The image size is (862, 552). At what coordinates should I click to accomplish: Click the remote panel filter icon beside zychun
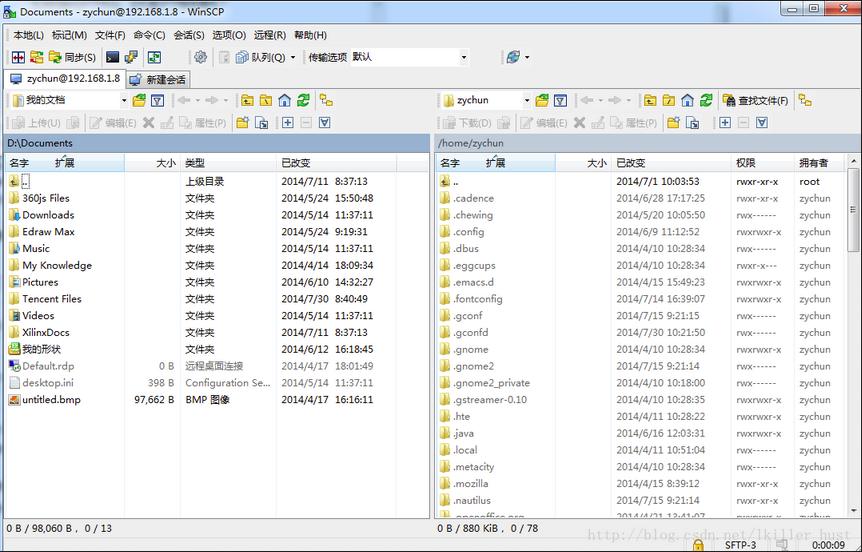pyautogui.click(x=560, y=100)
